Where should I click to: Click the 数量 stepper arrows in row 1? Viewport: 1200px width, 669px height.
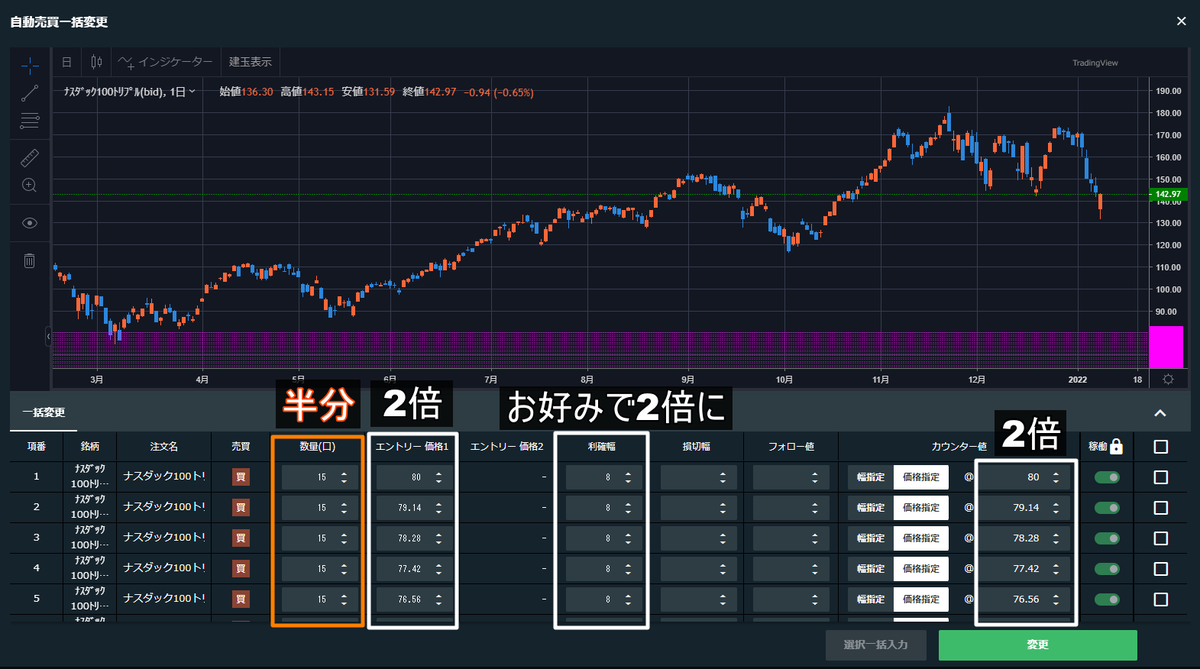344,477
